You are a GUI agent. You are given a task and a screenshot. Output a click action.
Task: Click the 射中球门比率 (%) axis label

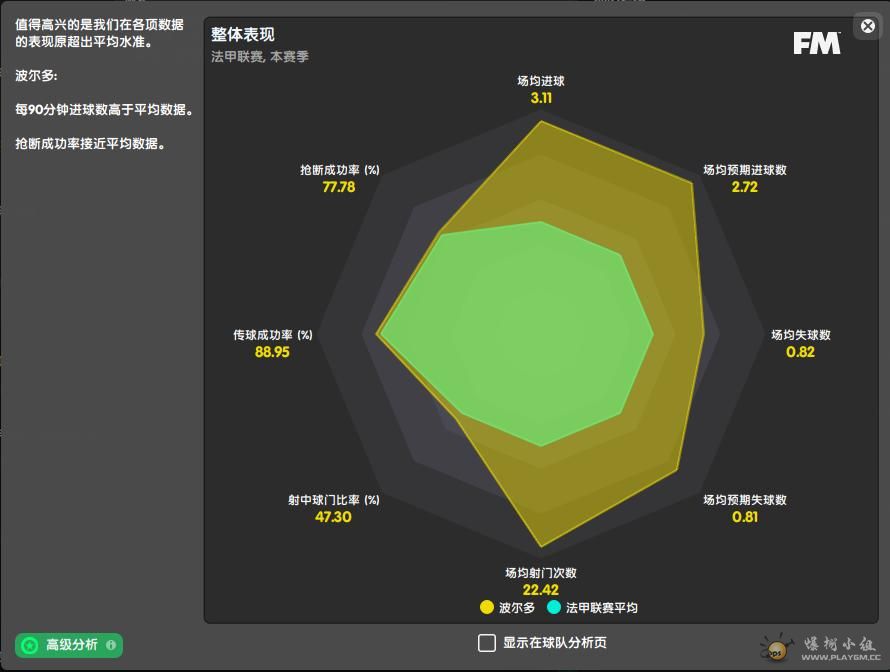tap(333, 500)
